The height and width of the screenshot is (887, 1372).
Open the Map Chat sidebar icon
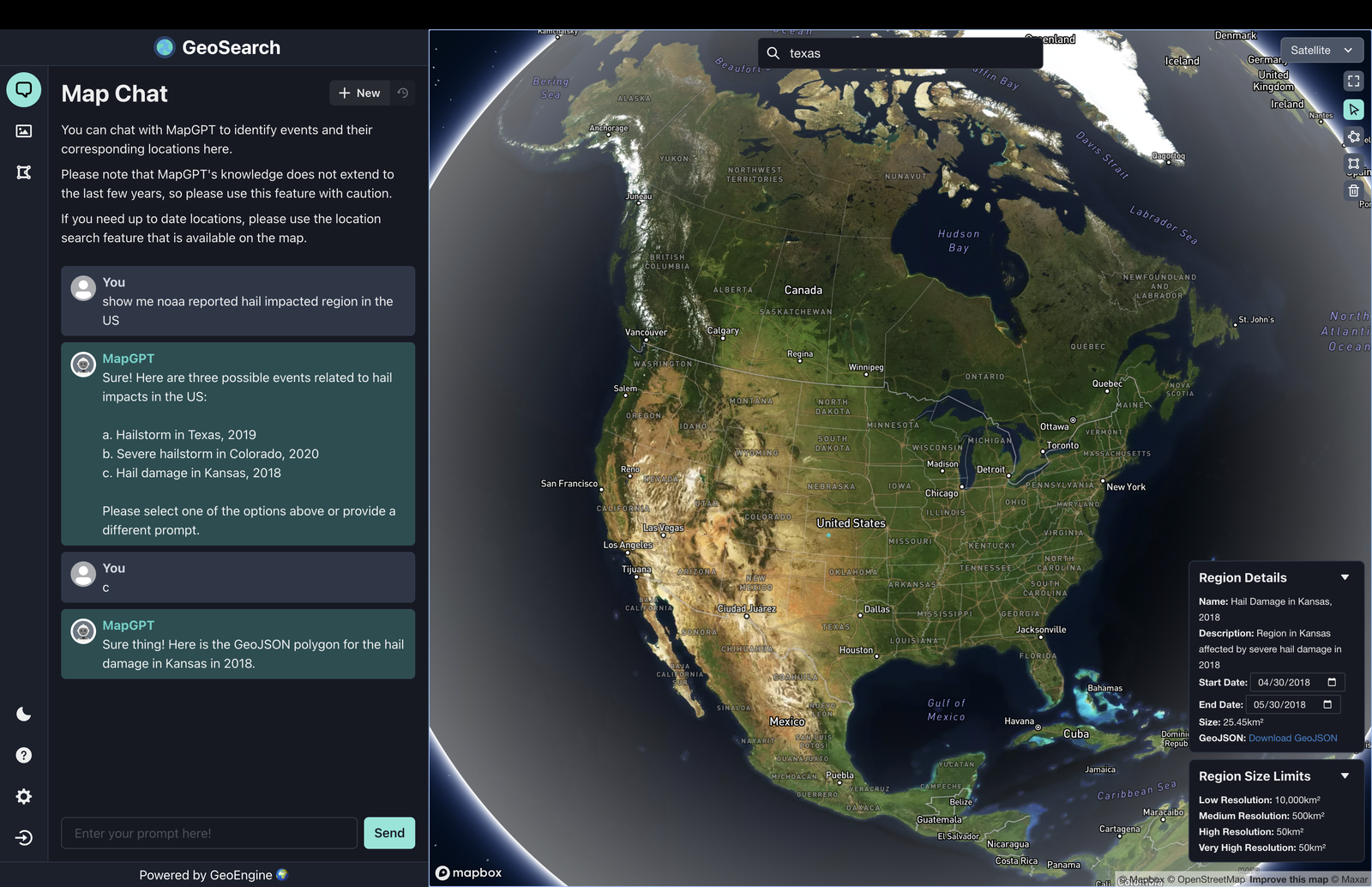[24, 89]
